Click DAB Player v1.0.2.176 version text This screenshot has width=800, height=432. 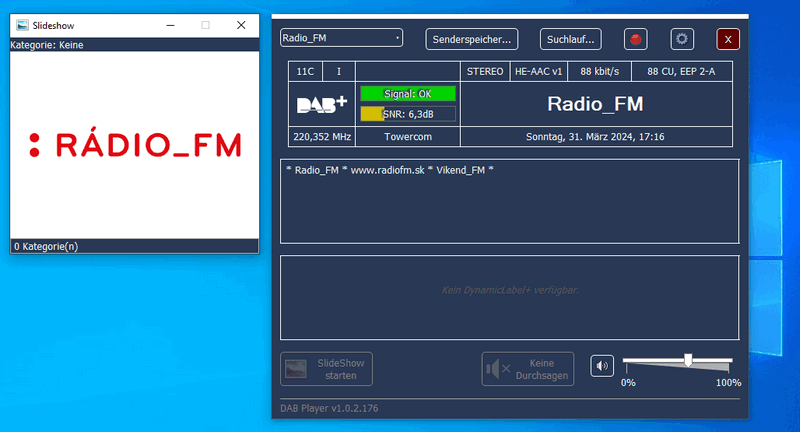[x=329, y=408]
